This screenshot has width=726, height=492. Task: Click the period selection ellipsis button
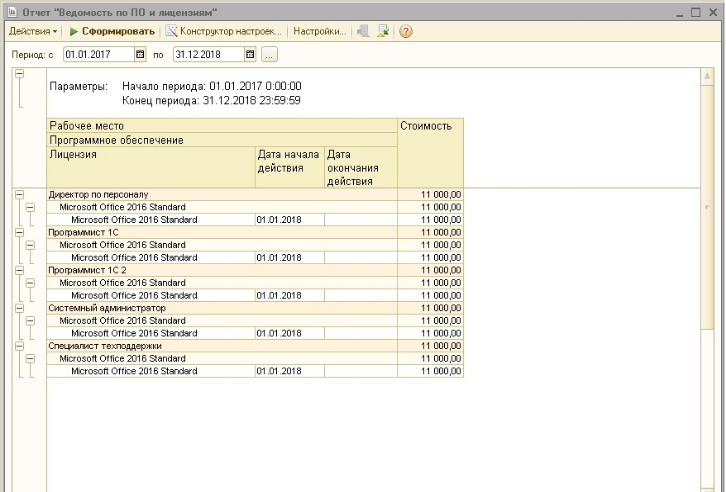pyautogui.click(x=269, y=55)
